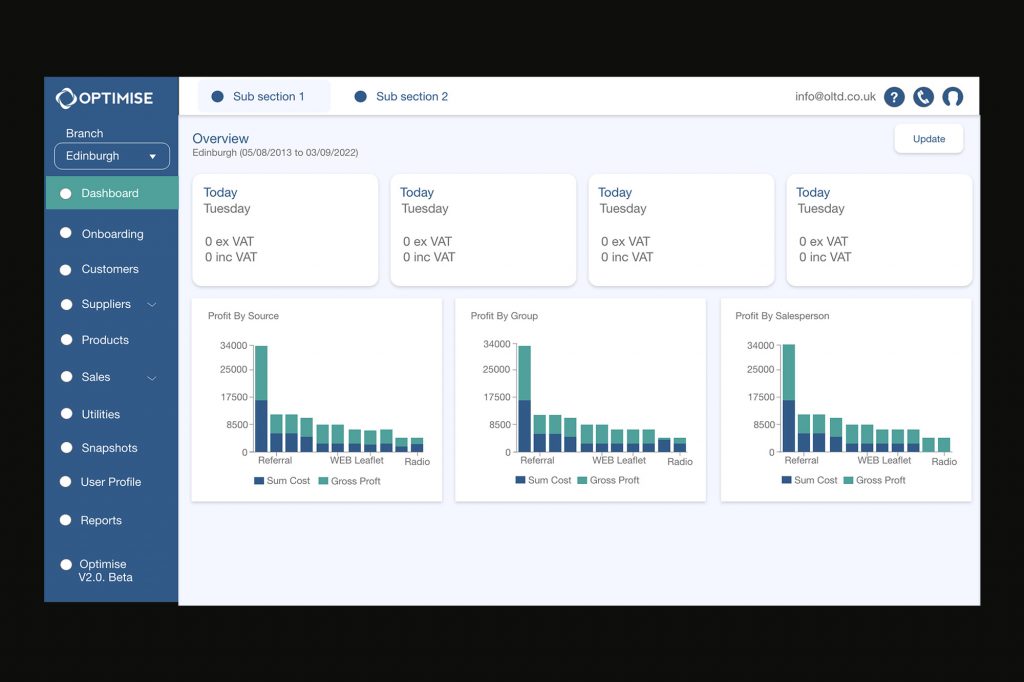Image resolution: width=1024 pixels, height=682 pixels.
Task: Open the Edinburgh branch dropdown
Action: pyautogui.click(x=112, y=156)
